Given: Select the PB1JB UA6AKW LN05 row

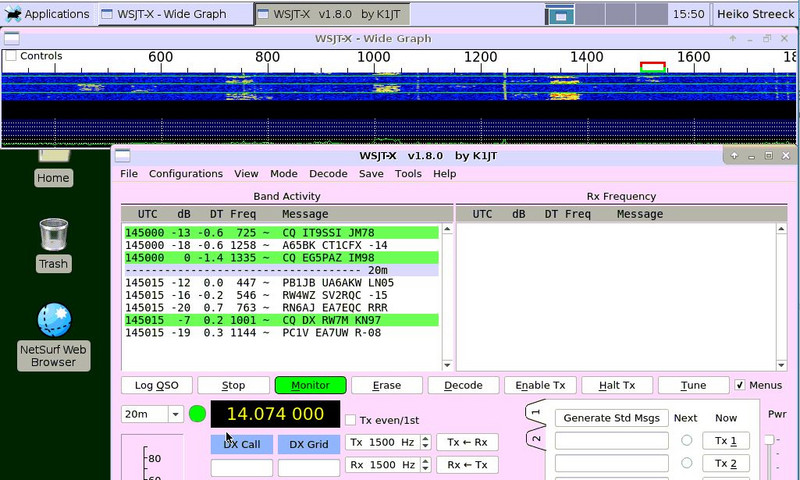Looking at the screenshot, I should 281,283.
